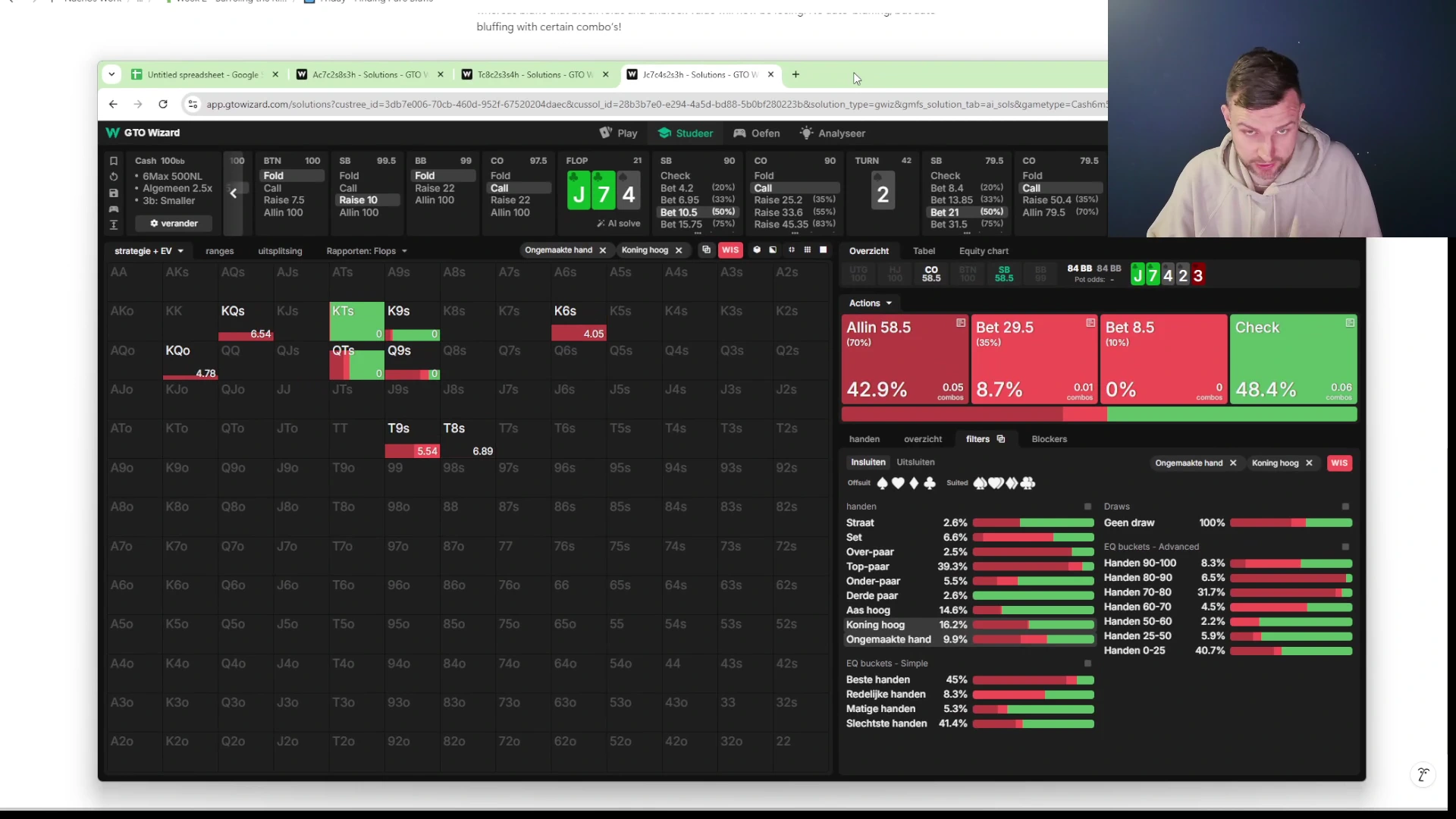The image size is (1456, 819).
Task: Select the green Check action card
Action: pyautogui.click(x=1294, y=359)
